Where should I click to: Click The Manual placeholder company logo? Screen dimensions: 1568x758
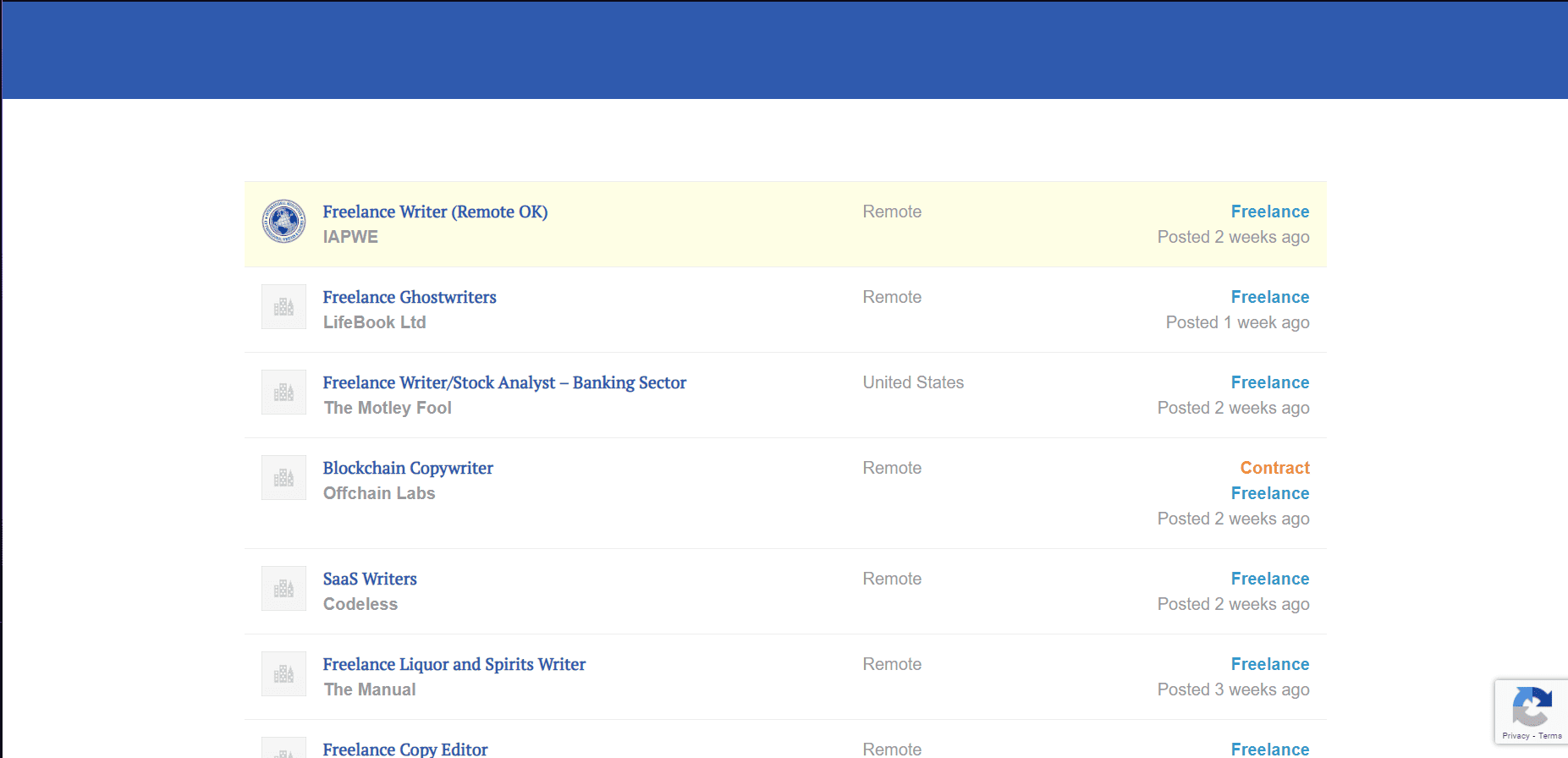[x=283, y=674]
